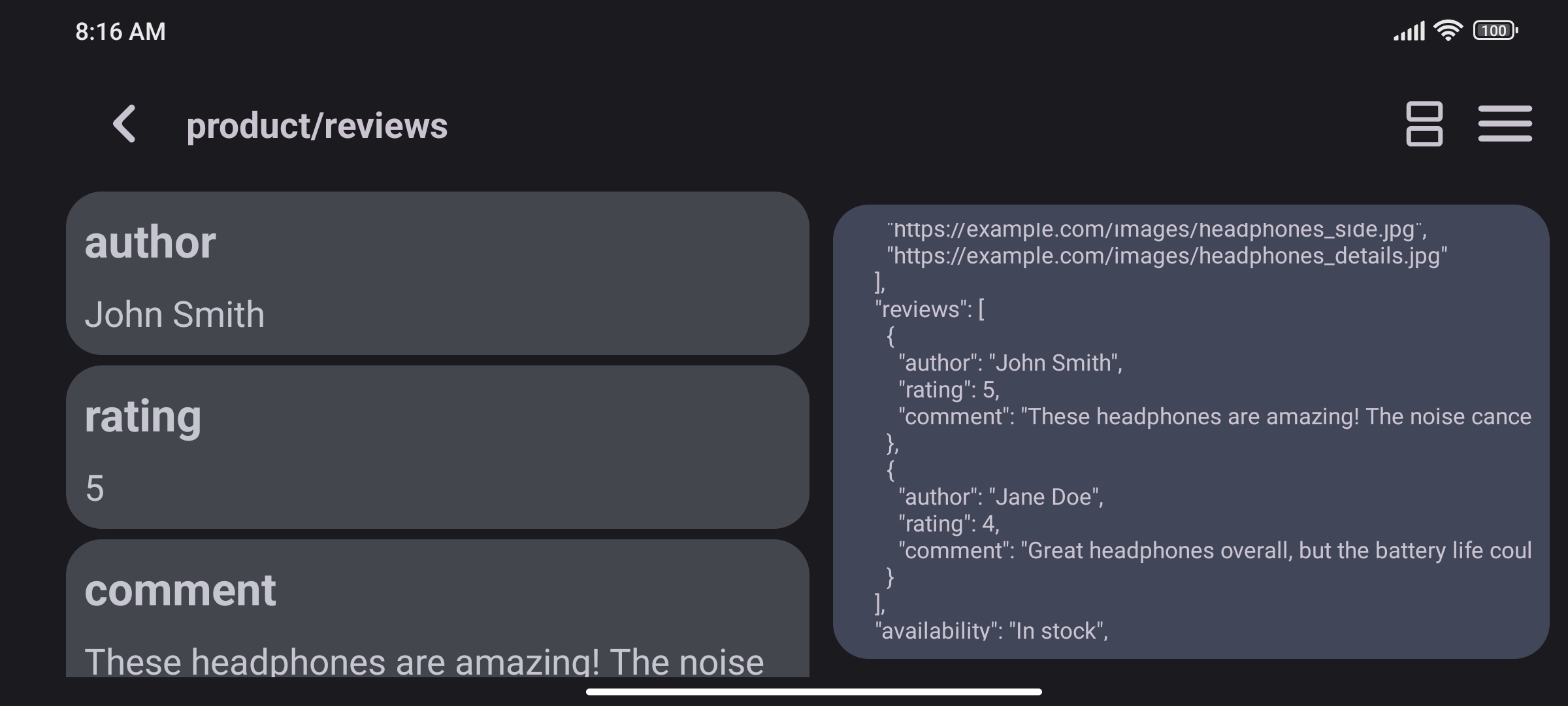Toggle between card and raw views
Viewport: 1568px width, 706px height.
tap(1423, 123)
